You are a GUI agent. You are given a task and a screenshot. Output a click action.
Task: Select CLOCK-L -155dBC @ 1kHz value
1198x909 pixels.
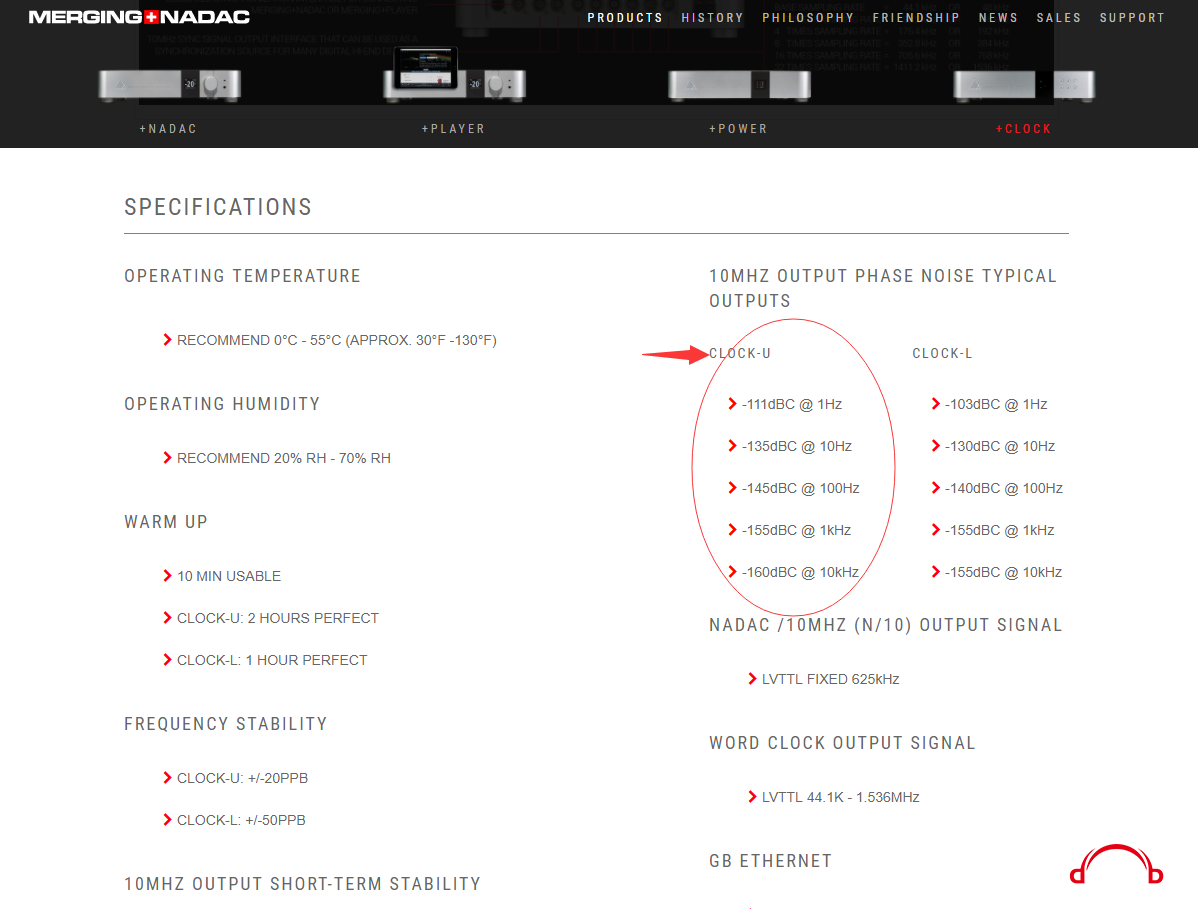coord(999,530)
